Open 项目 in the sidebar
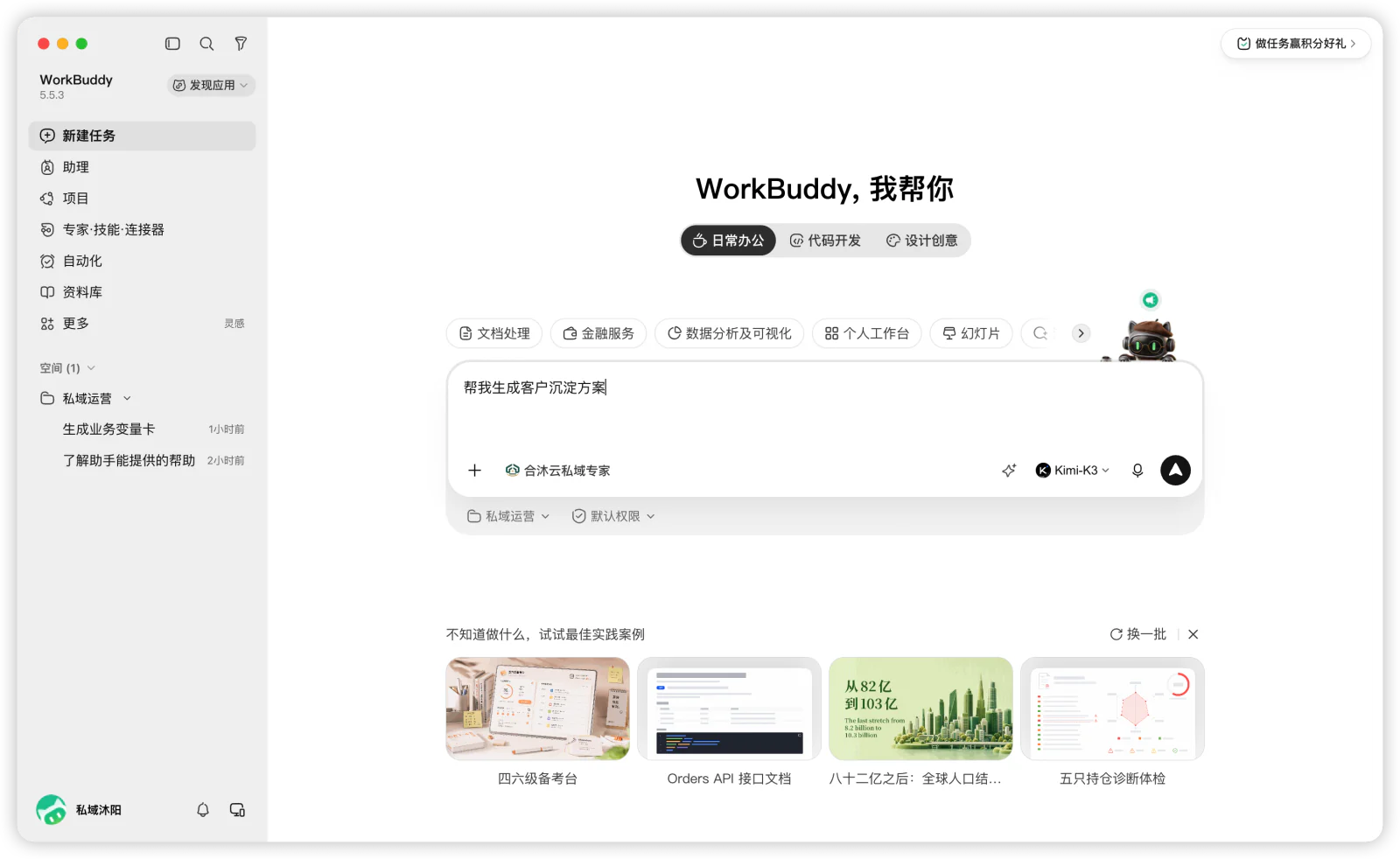 click(142, 199)
